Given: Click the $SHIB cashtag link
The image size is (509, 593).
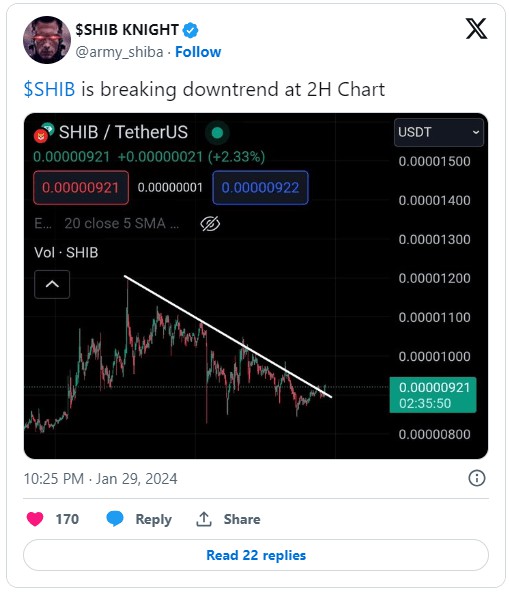Looking at the screenshot, I should (x=49, y=90).
